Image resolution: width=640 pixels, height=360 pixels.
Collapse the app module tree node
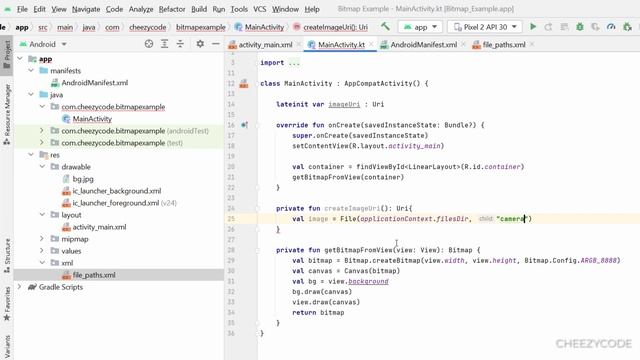[20, 59]
